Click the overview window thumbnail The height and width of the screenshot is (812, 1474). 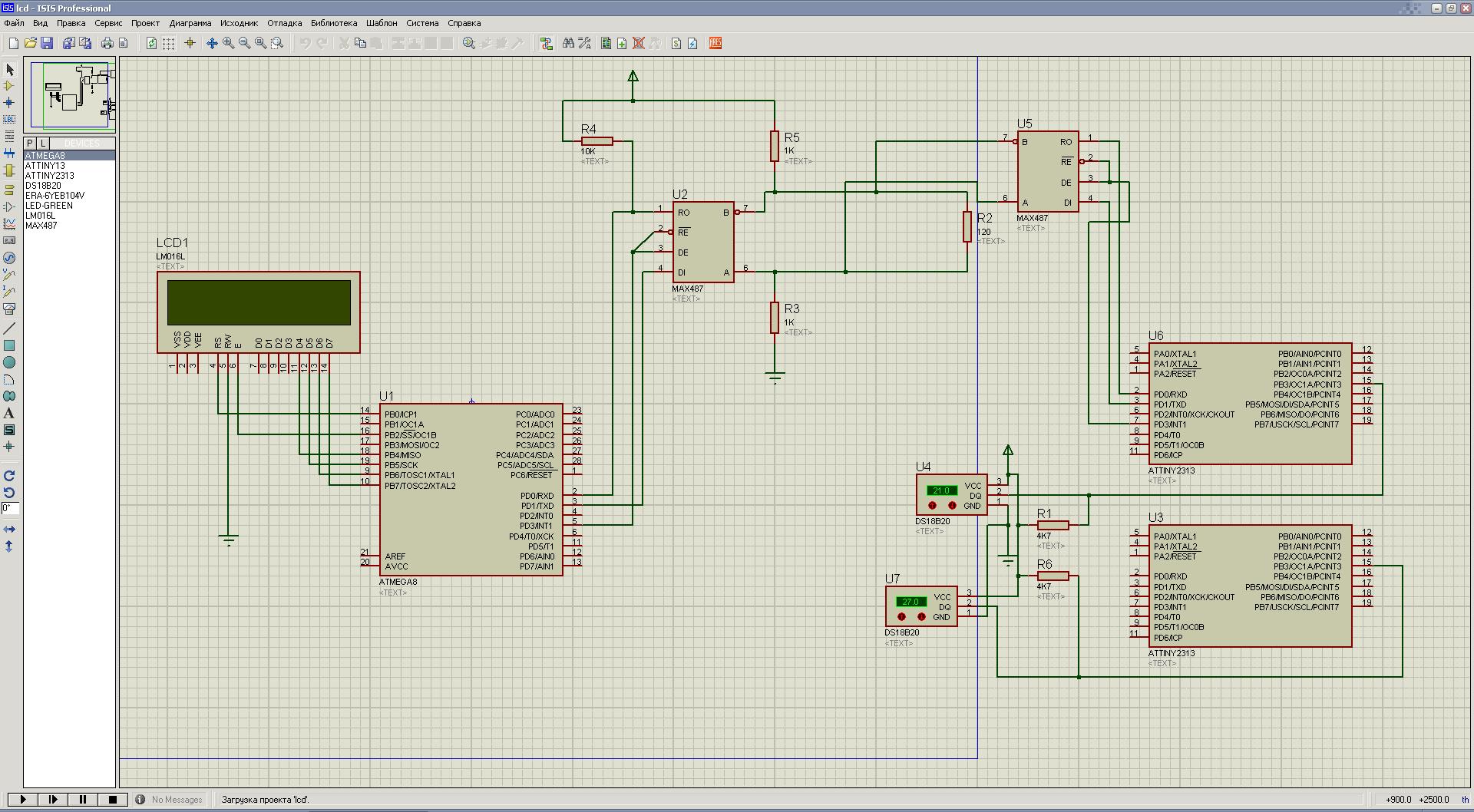click(69, 94)
